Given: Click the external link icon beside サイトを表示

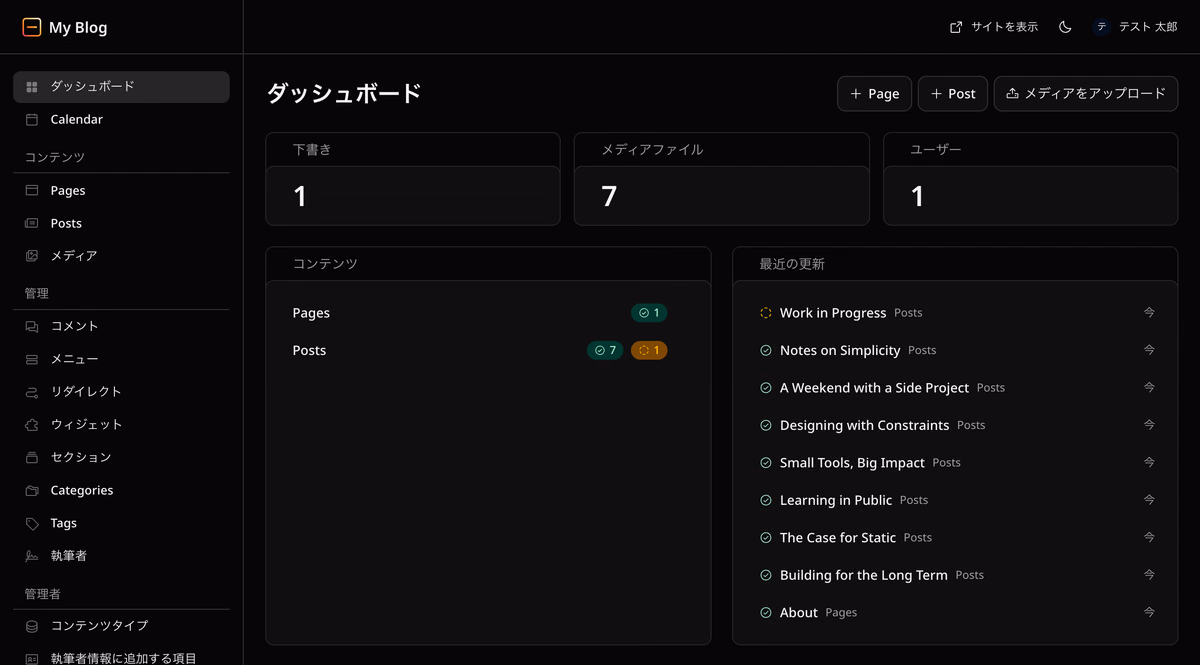Looking at the screenshot, I should (x=956, y=27).
